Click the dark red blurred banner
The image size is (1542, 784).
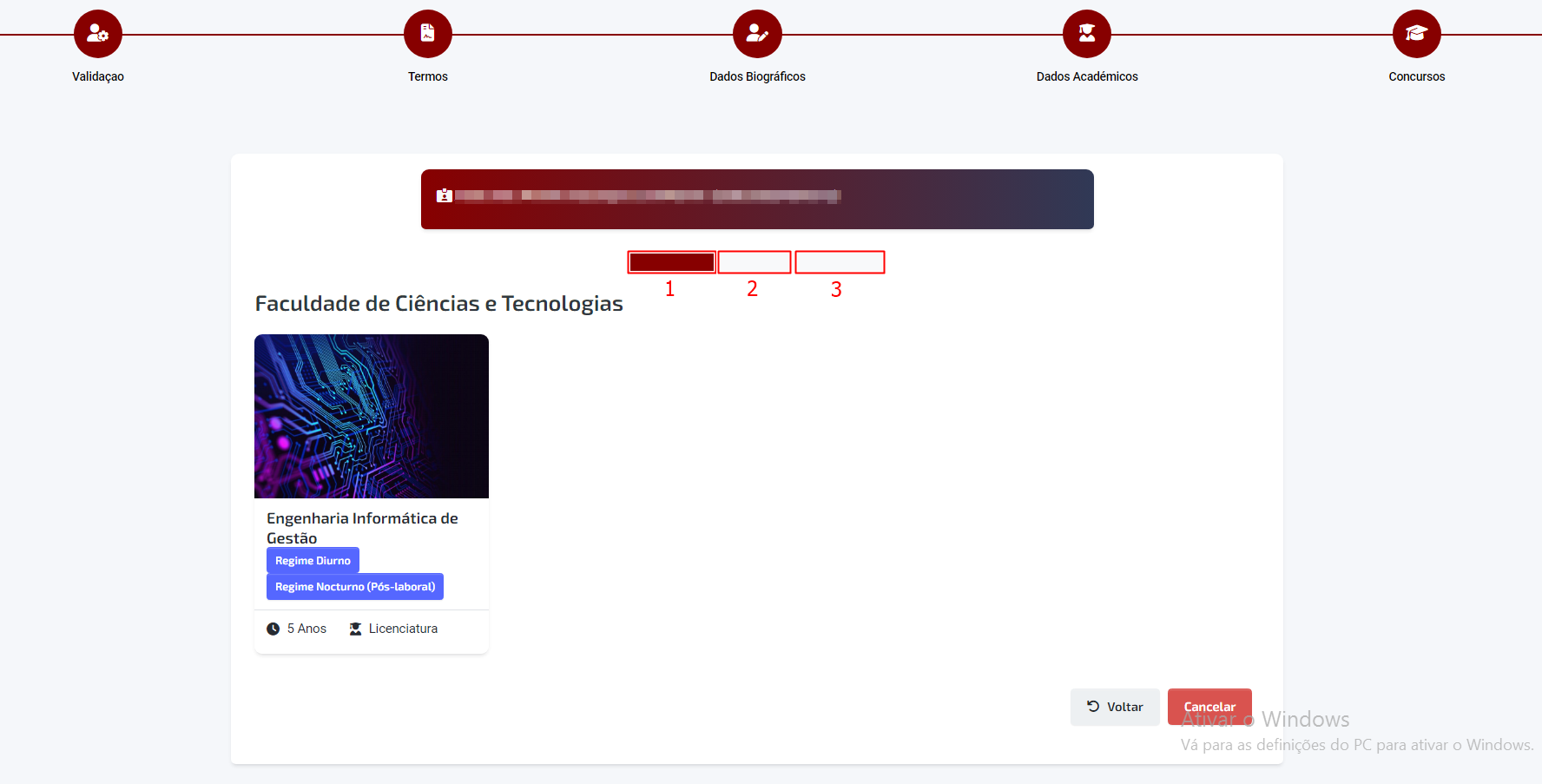[757, 199]
